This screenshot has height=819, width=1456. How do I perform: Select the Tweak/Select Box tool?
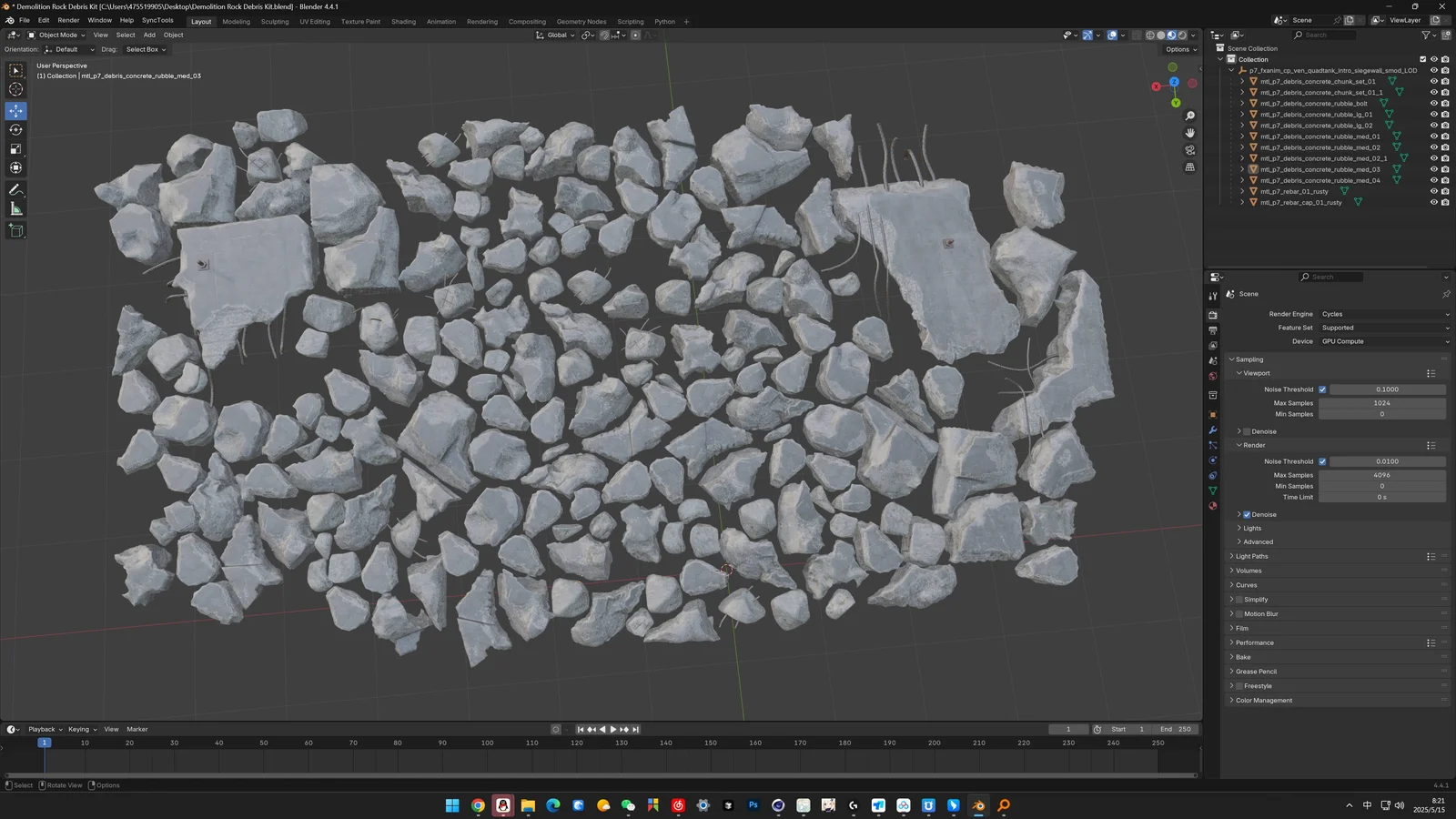tap(15, 68)
